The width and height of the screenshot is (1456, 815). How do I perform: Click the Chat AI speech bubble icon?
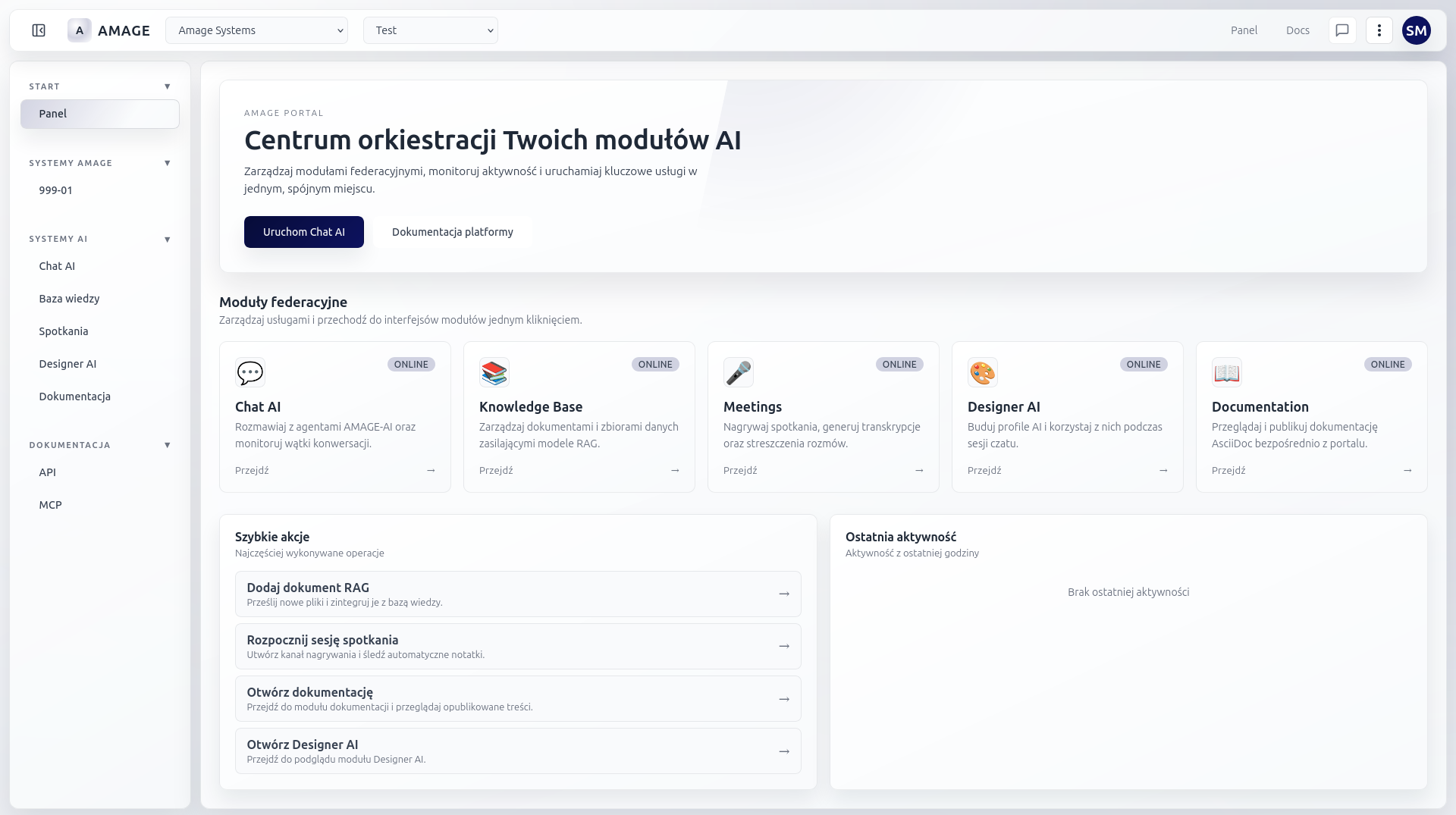point(249,372)
